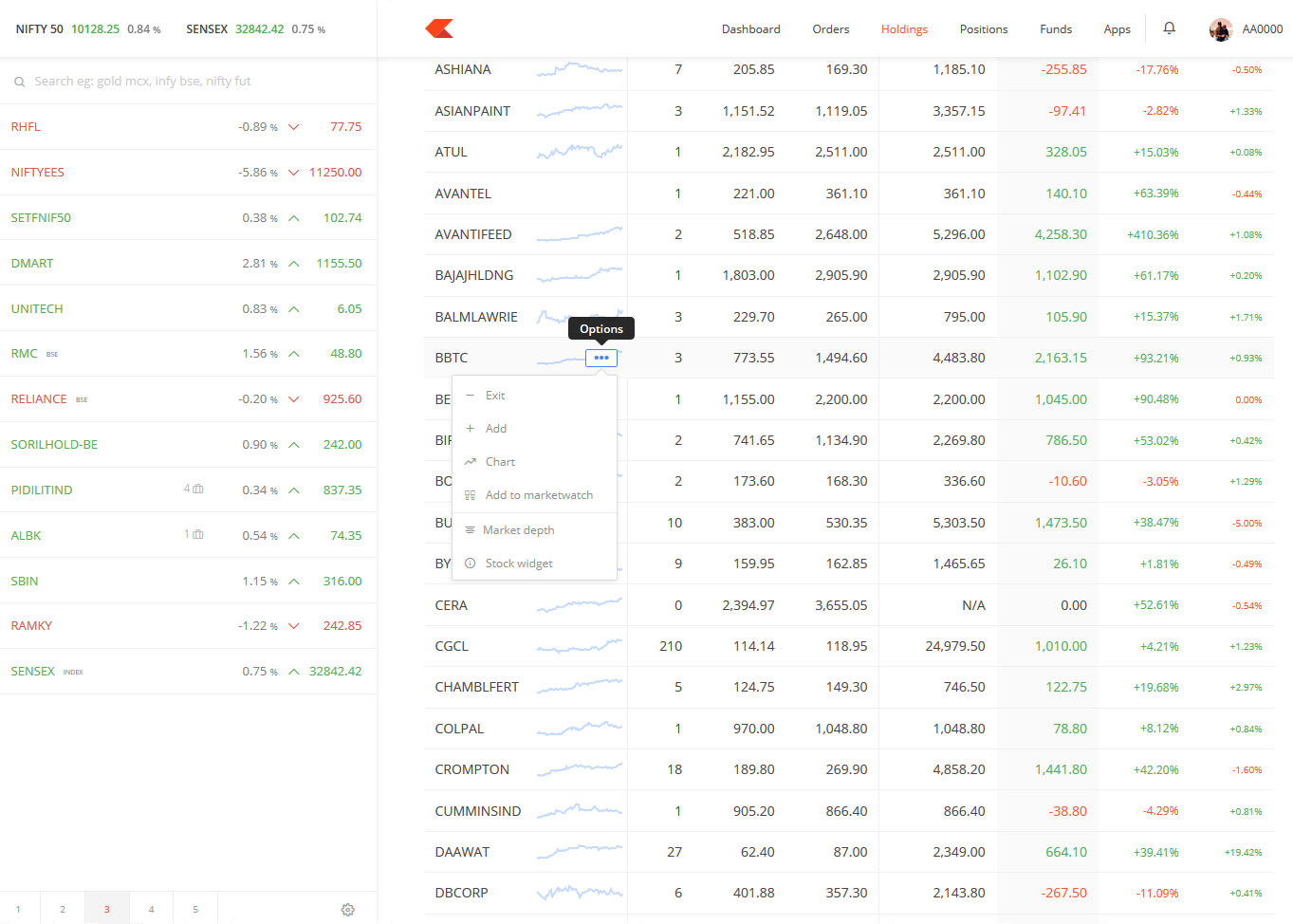Open the Funds page
The image size is (1293, 924).
point(1056,29)
